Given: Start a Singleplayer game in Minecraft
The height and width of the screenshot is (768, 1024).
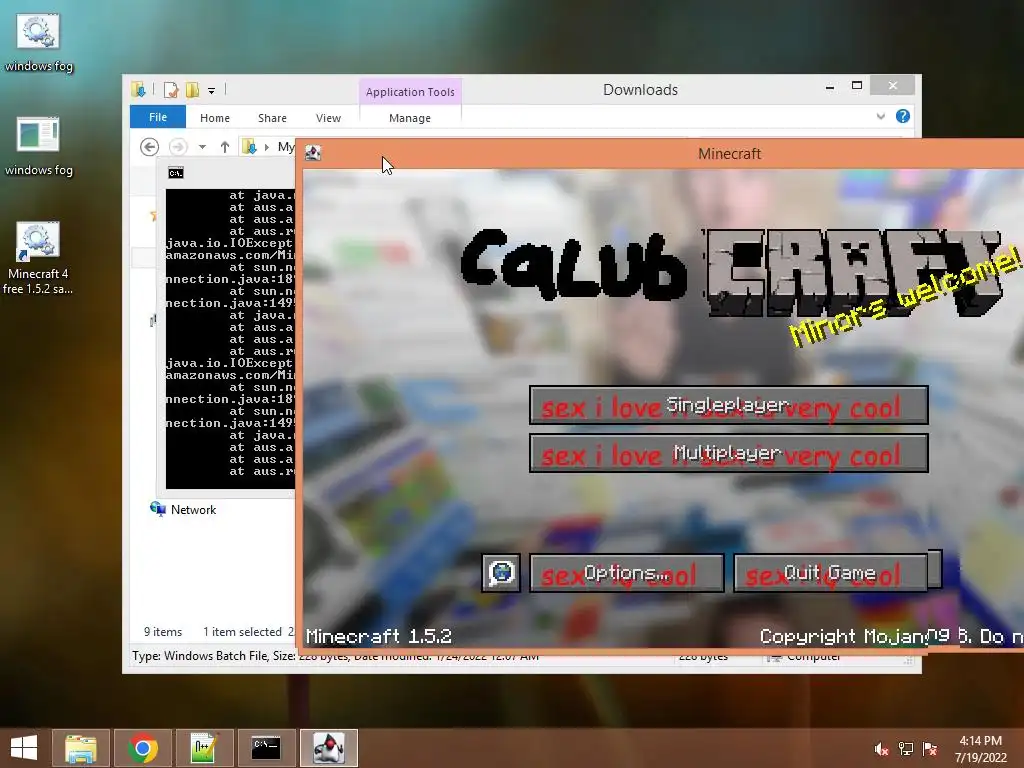Looking at the screenshot, I should point(728,406).
